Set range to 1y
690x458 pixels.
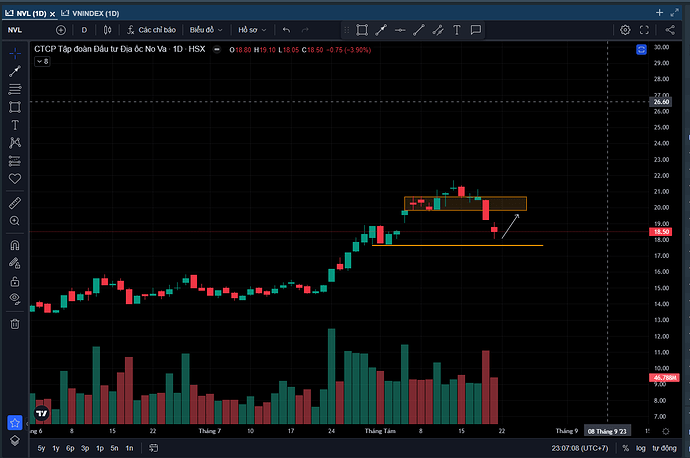point(56,448)
